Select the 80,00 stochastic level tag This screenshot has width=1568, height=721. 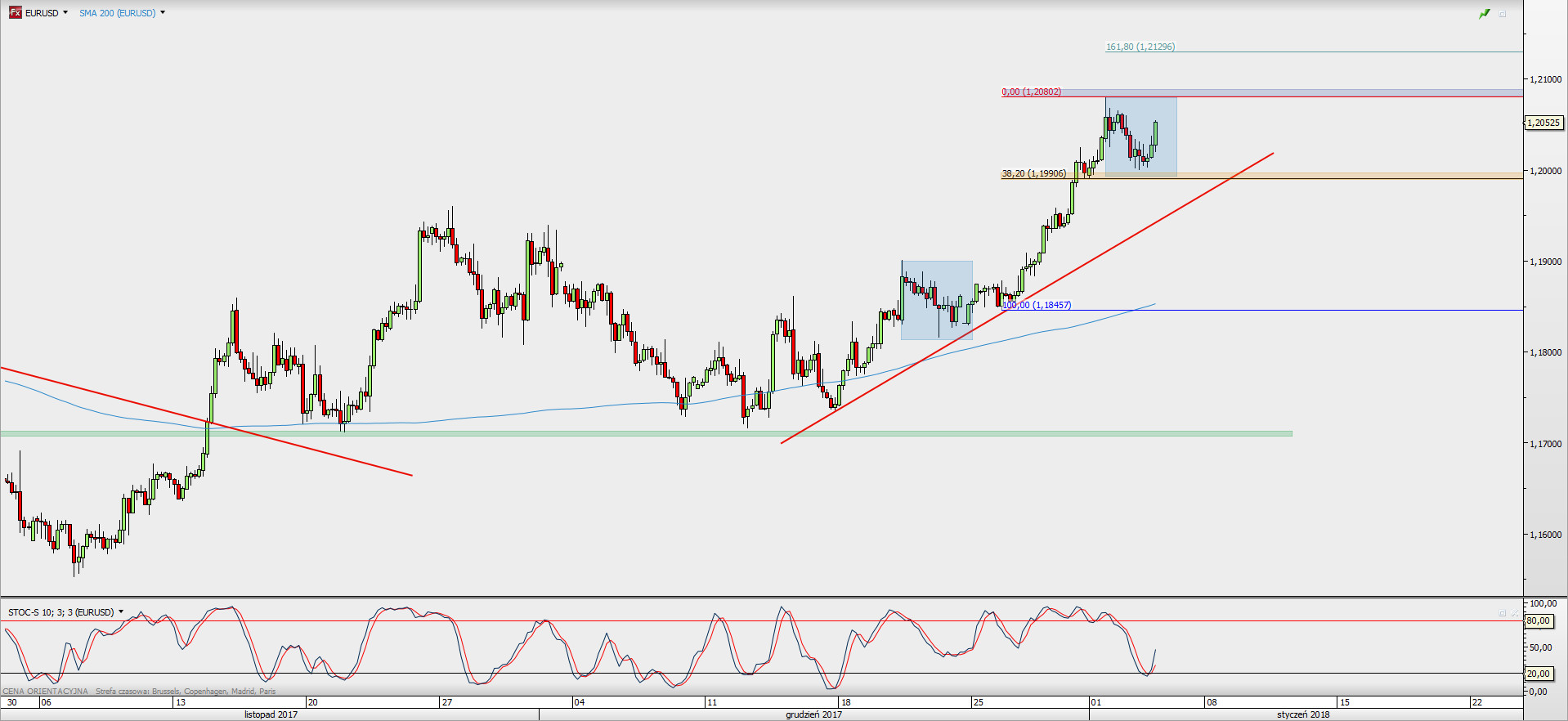point(1539,620)
